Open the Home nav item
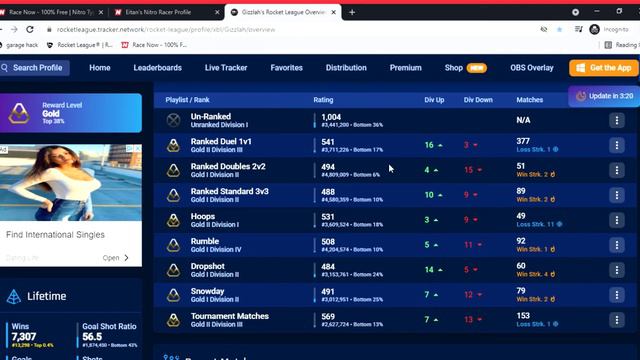 pos(100,68)
